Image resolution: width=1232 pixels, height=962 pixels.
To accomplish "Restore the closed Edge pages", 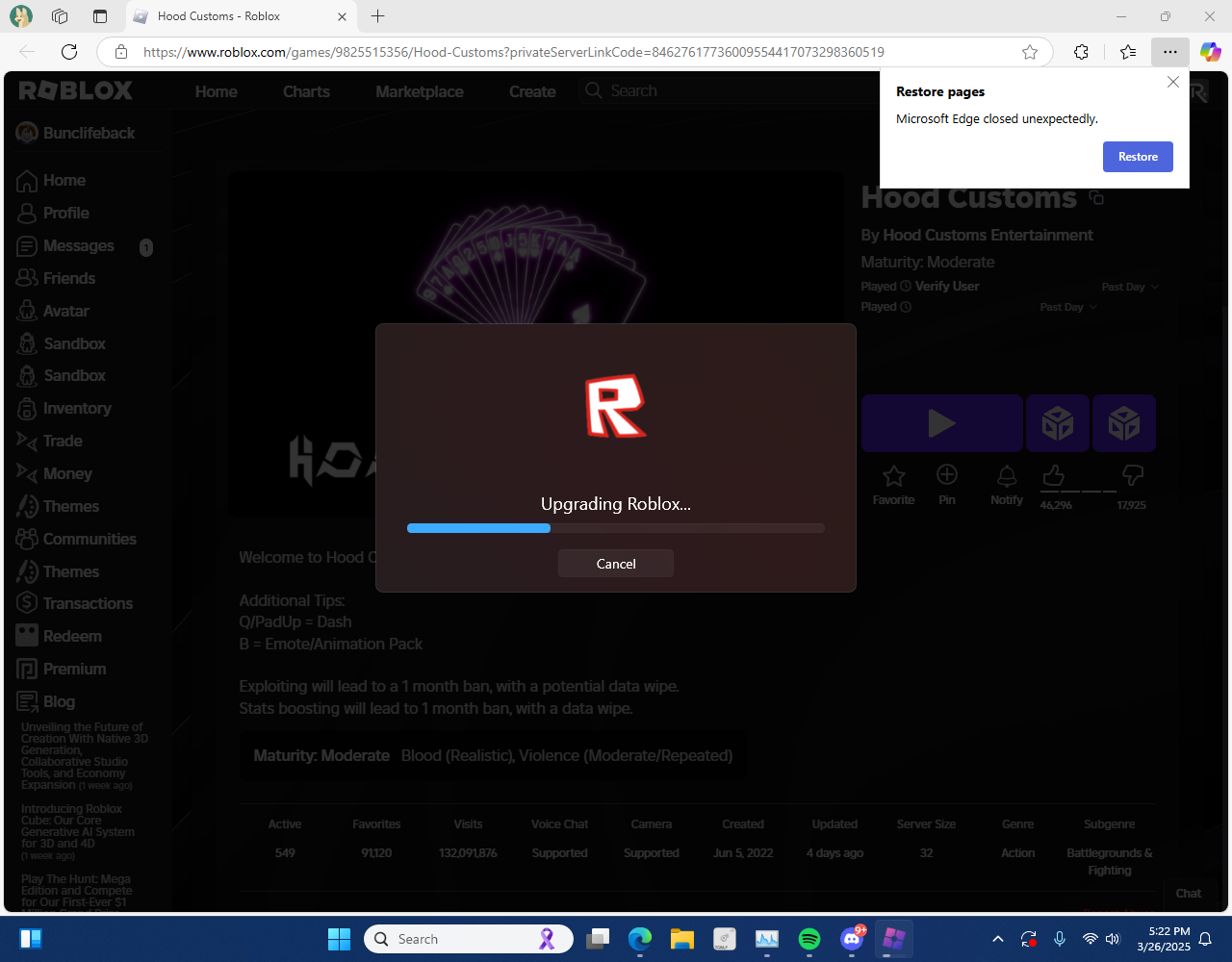I will [x=1138, y=157].
